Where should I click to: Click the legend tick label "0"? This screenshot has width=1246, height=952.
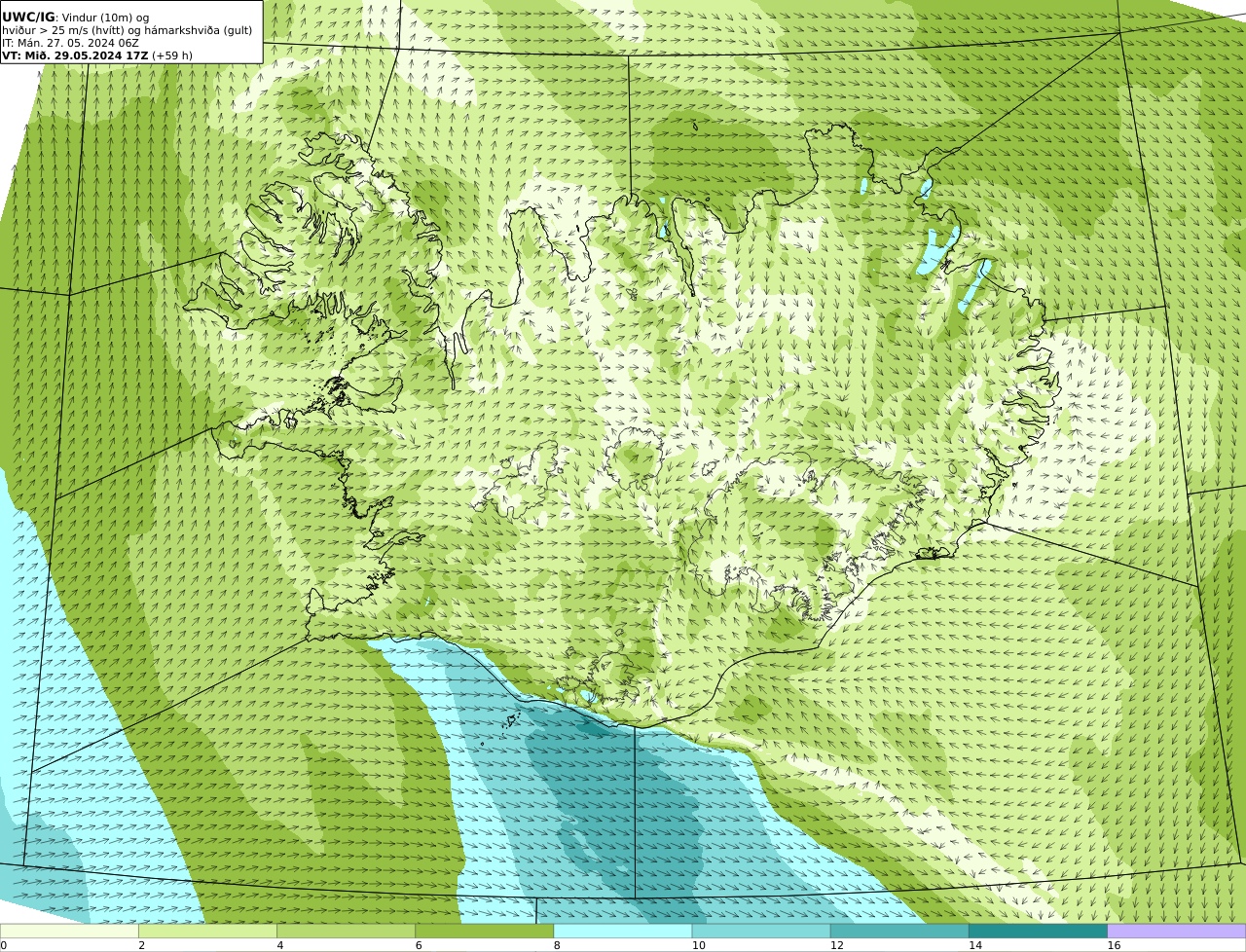pos(3,945)
